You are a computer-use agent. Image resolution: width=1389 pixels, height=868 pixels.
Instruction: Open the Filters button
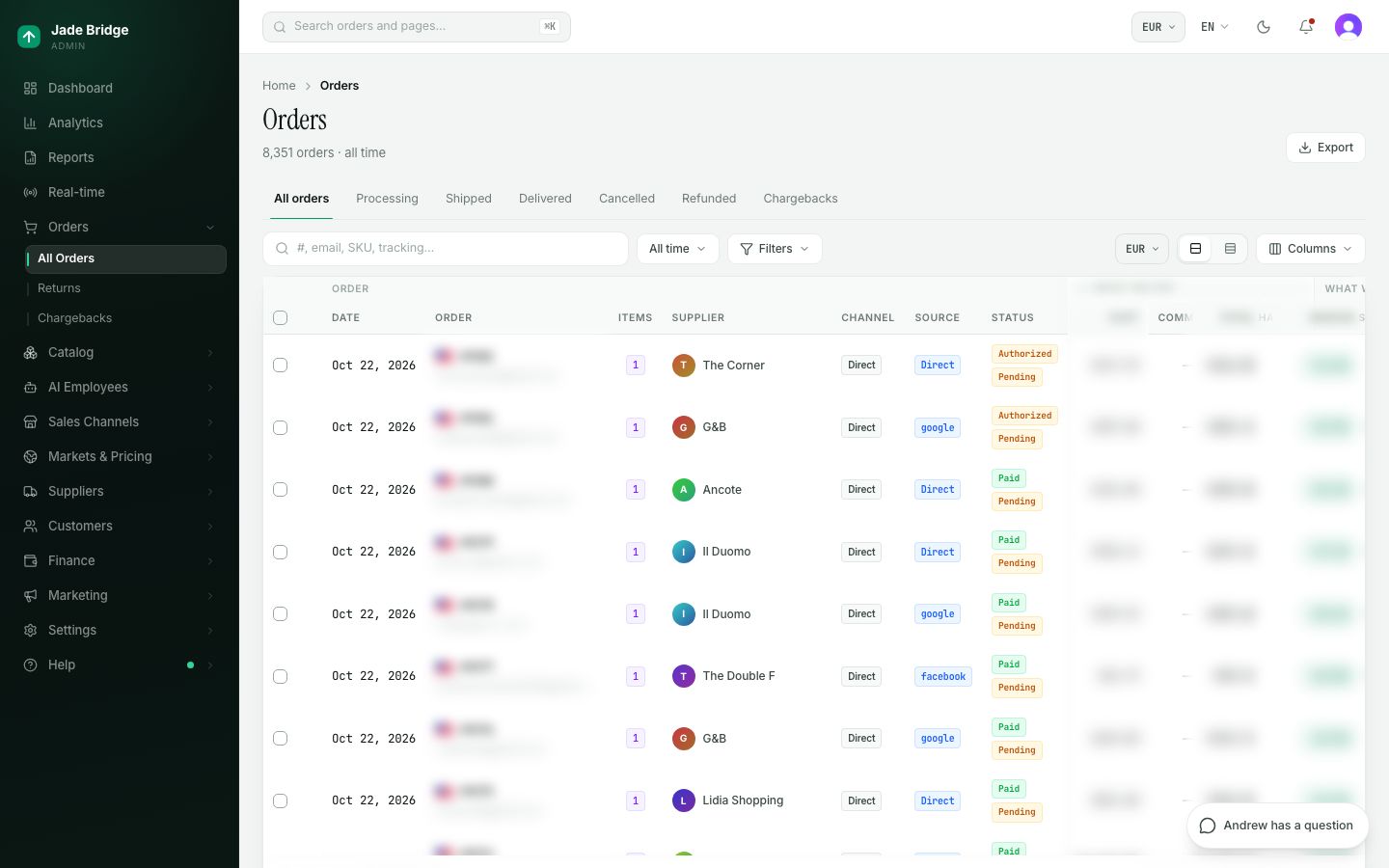[x=775, y=249]
